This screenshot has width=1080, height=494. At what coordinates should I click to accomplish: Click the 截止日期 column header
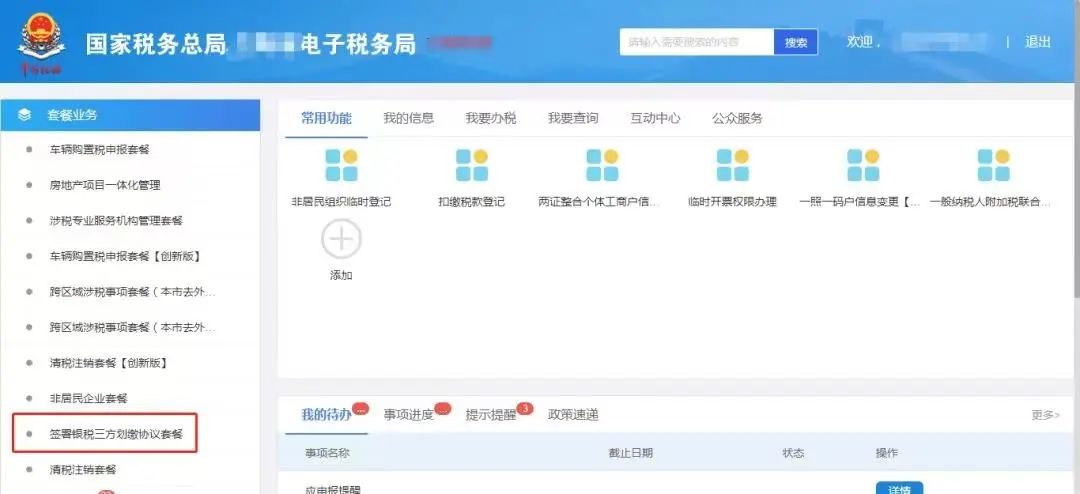(630, 453)
